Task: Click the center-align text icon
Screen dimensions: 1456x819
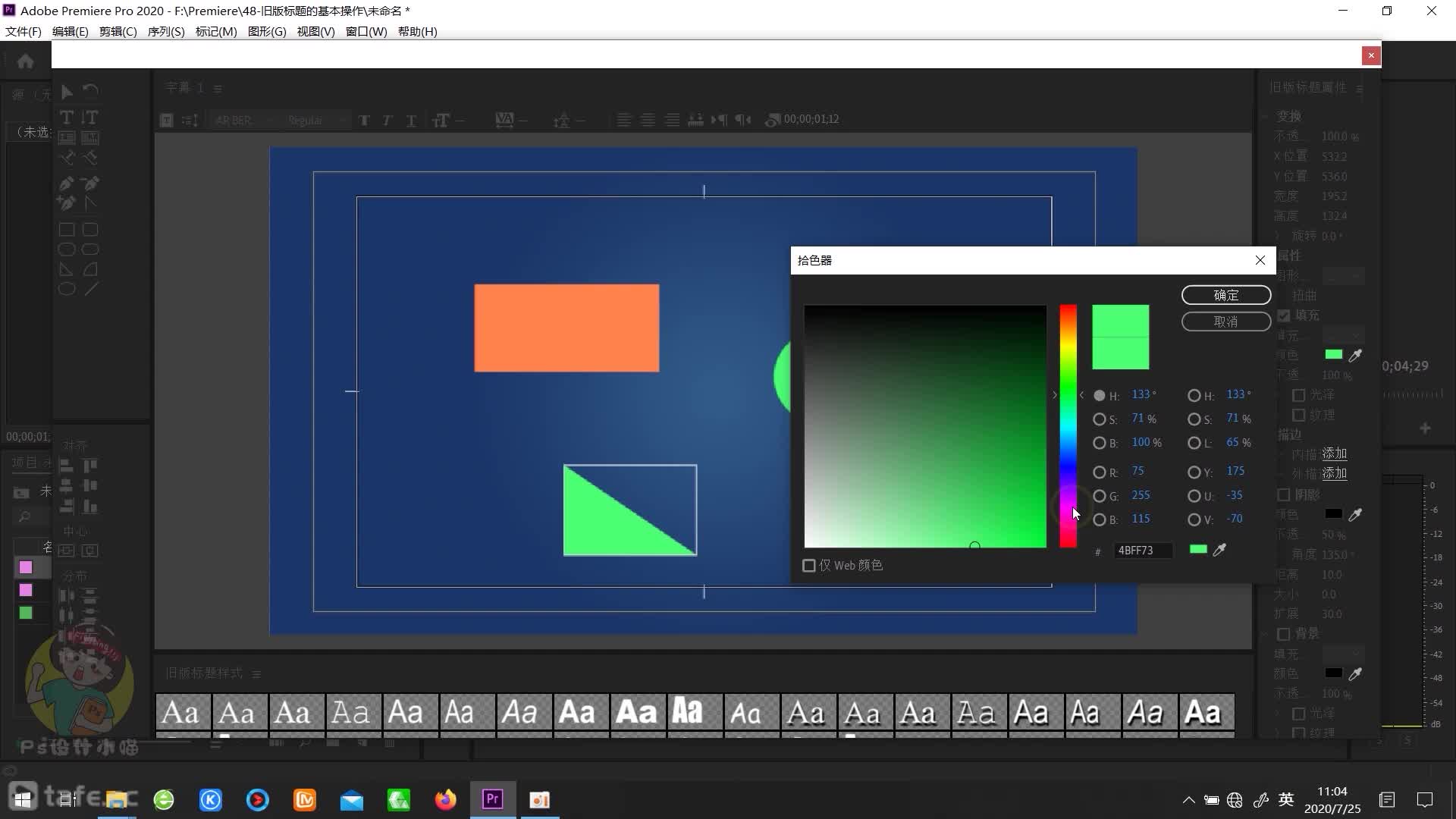Action: coord(648,120)
